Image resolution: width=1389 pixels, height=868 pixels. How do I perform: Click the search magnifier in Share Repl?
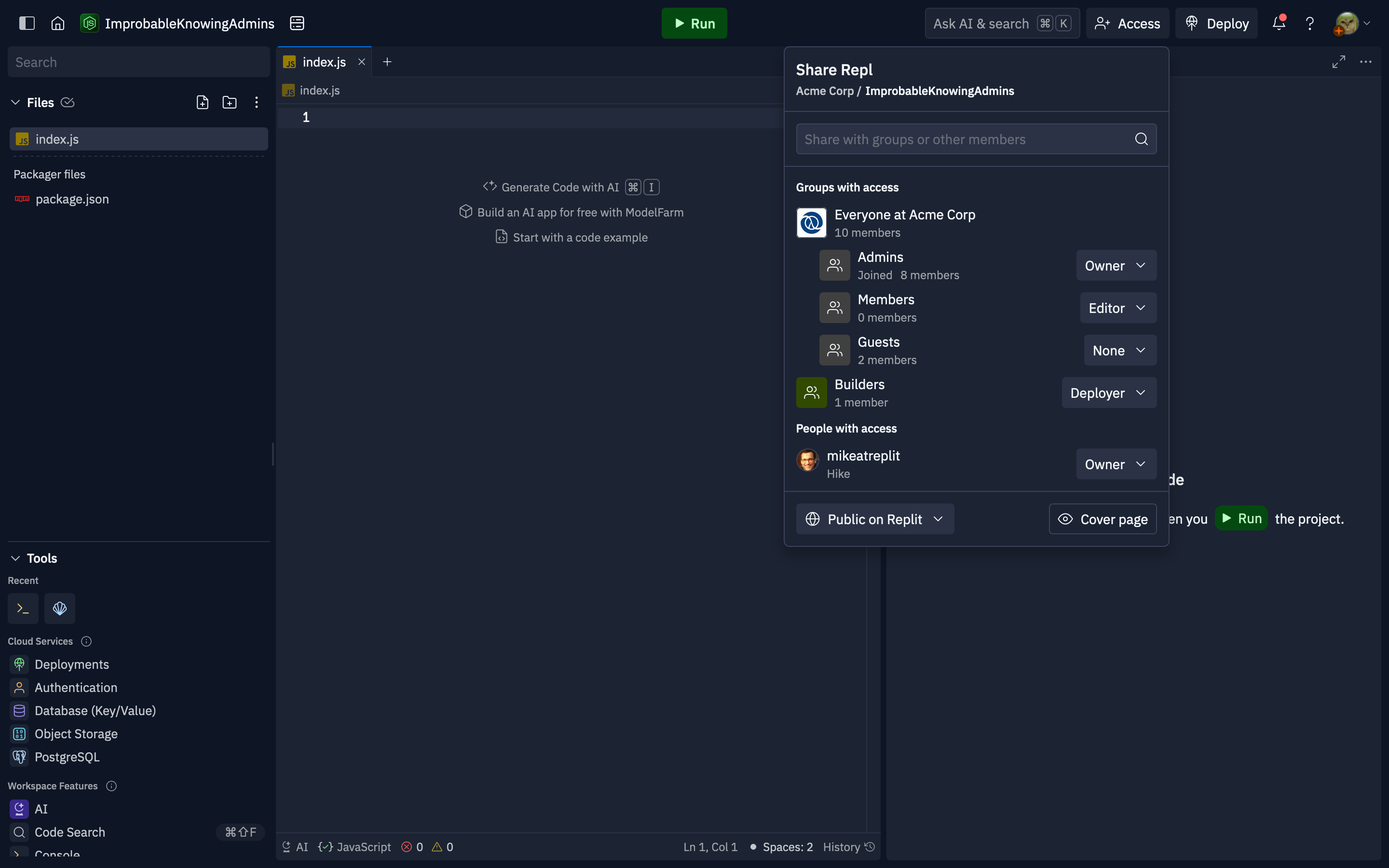(1141, 139)
